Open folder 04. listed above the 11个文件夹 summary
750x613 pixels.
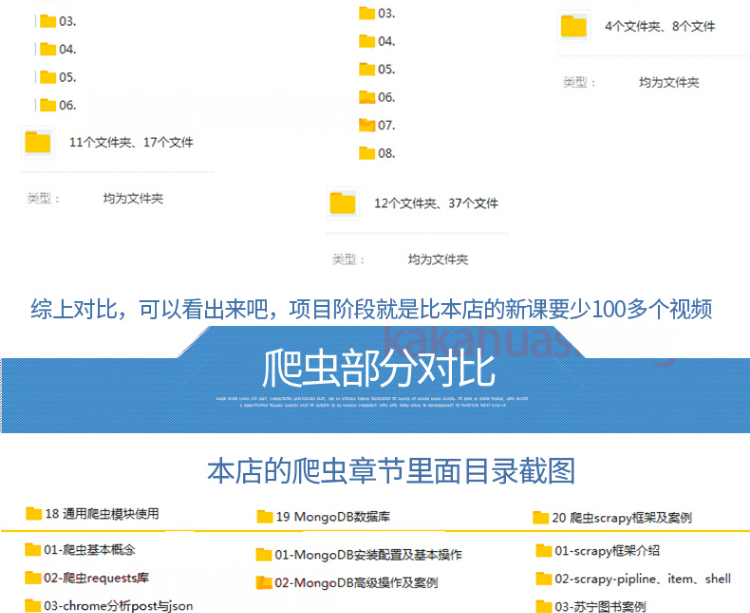coord(58,49)
